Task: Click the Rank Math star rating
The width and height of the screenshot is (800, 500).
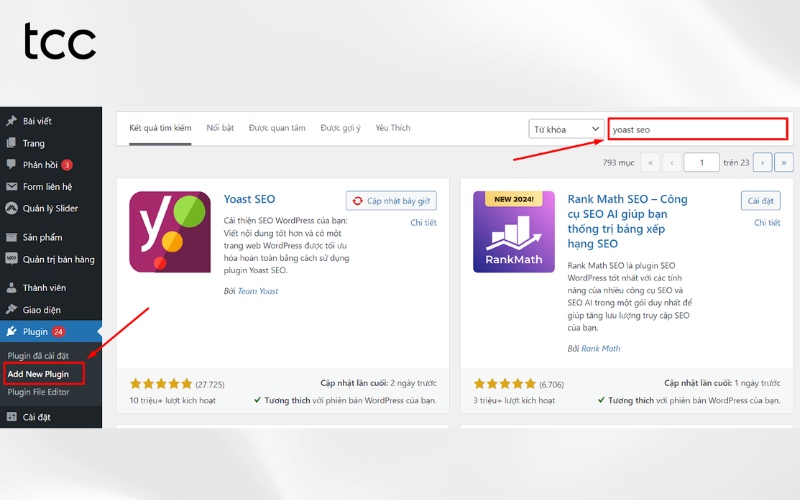Action: click(x=505, y=383)
